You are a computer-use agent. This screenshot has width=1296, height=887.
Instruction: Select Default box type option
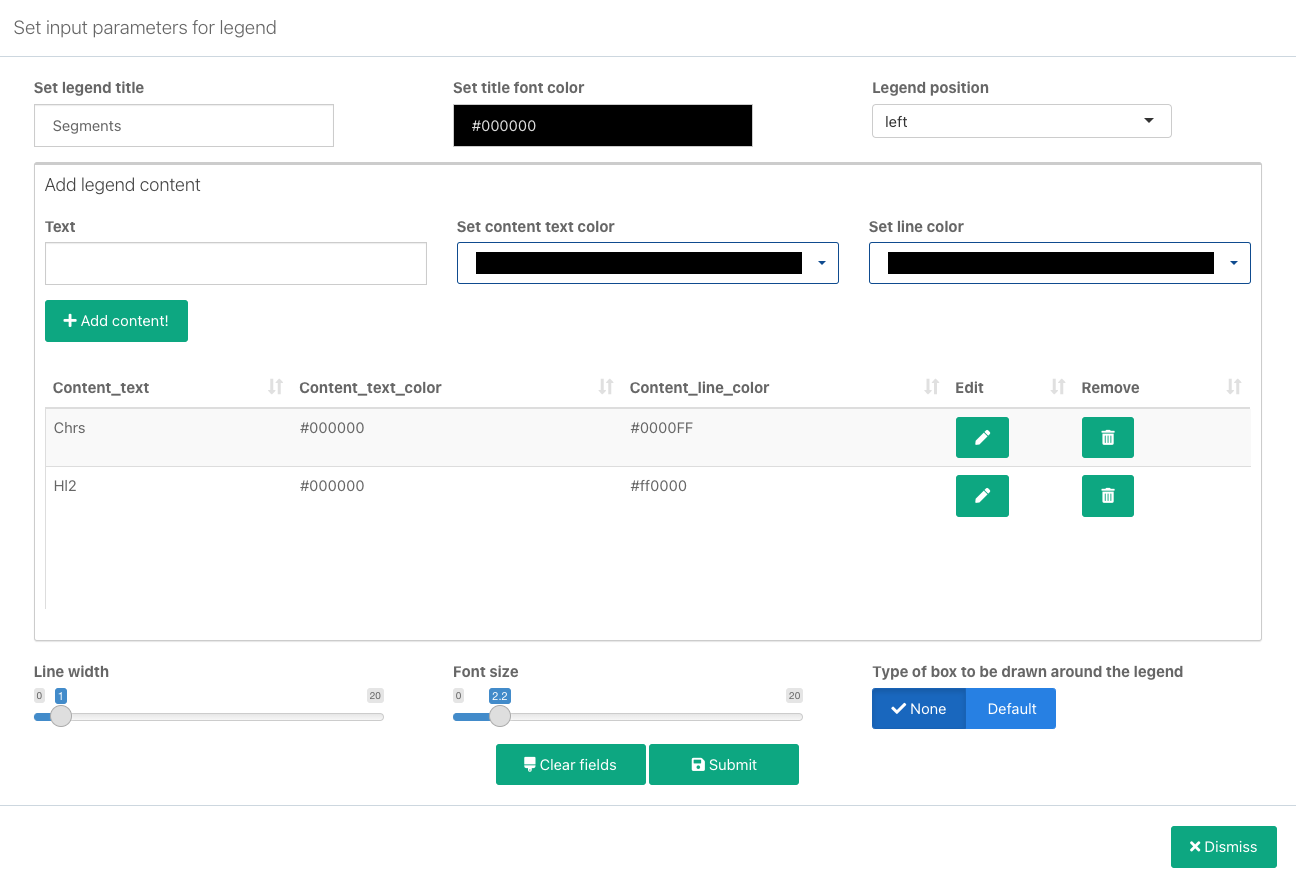1012,709
